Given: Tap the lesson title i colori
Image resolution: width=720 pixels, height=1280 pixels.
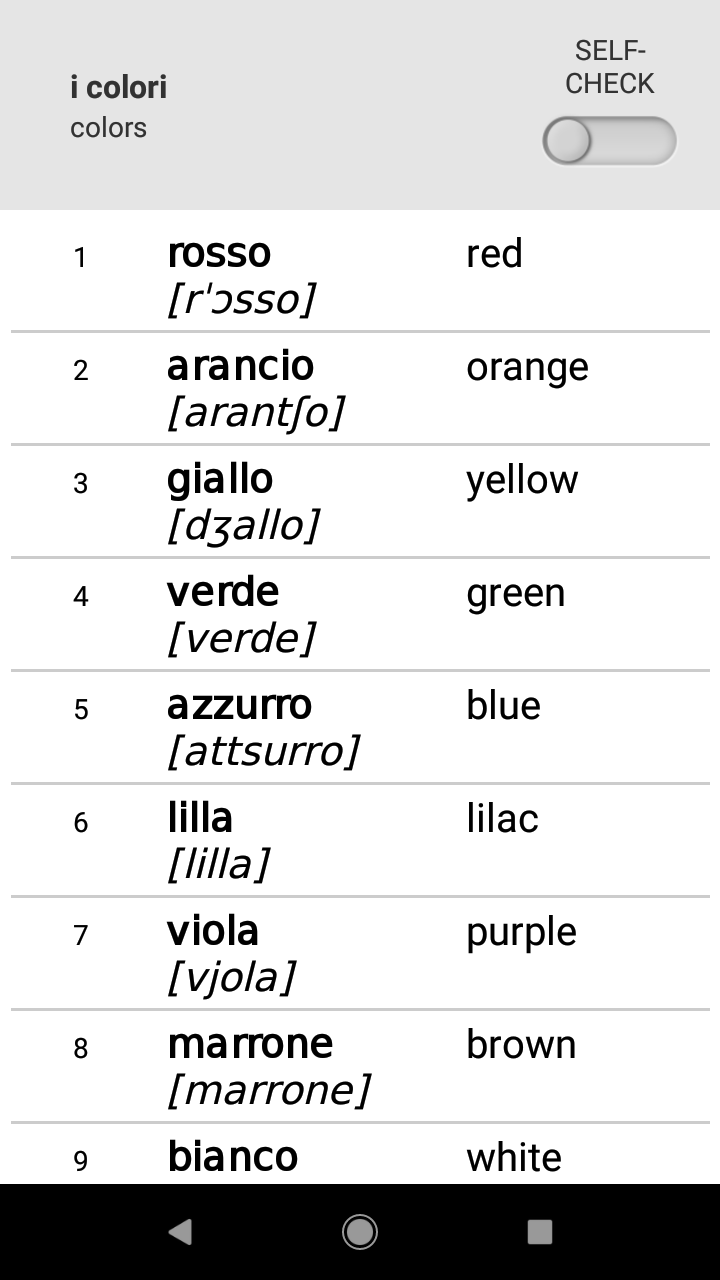Looking at the screenshot, I should point(117,87).
